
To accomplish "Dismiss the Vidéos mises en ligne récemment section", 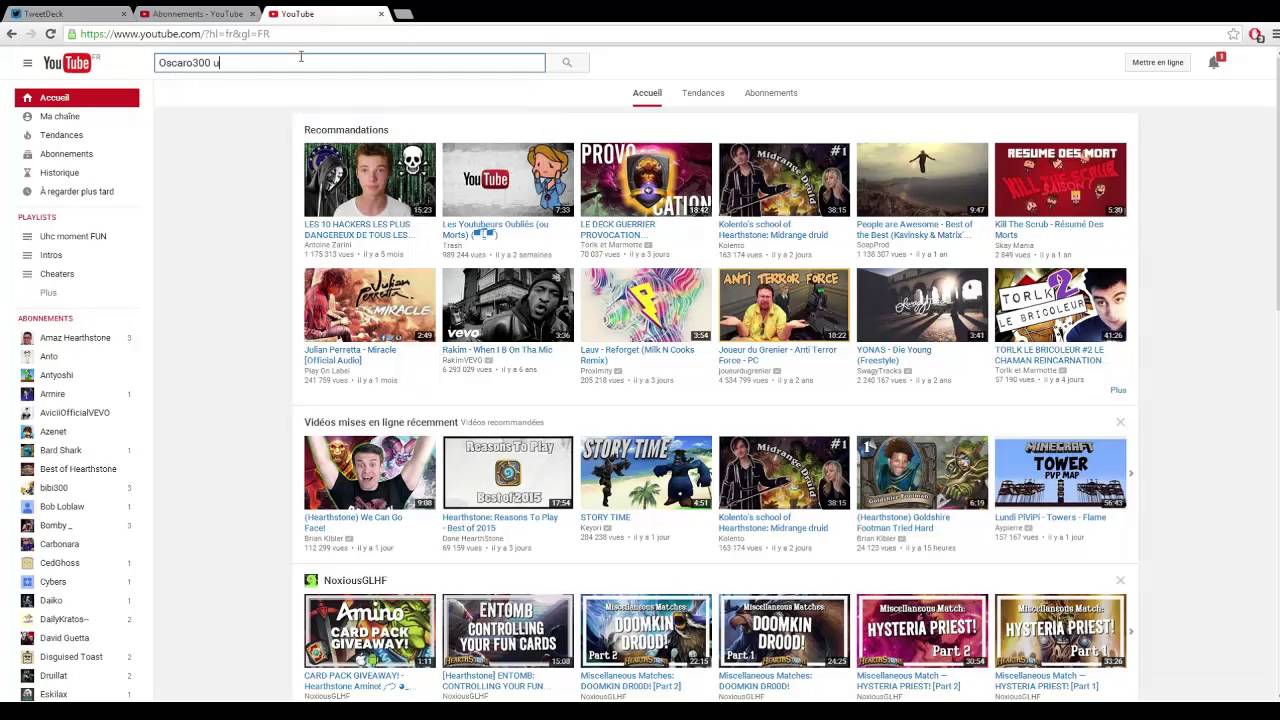I will (x=1120, y=422).
